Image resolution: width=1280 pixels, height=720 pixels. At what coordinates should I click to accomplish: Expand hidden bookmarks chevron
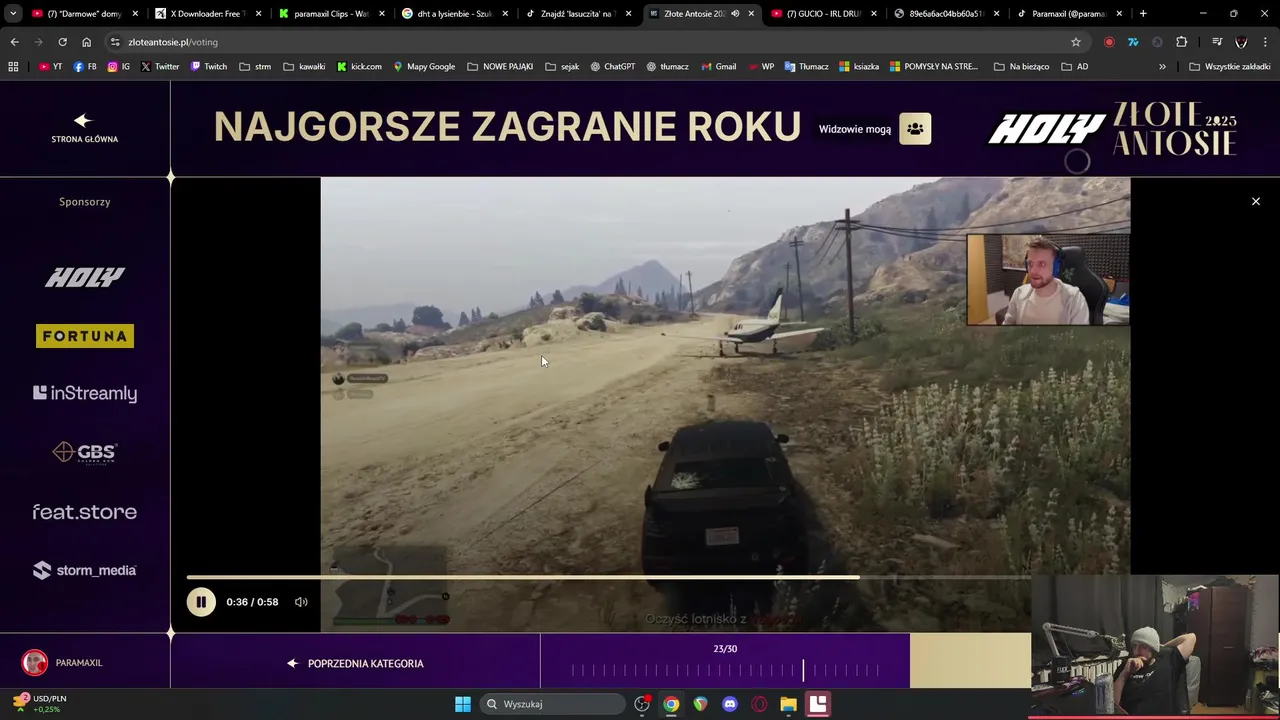coord(1162,67)
